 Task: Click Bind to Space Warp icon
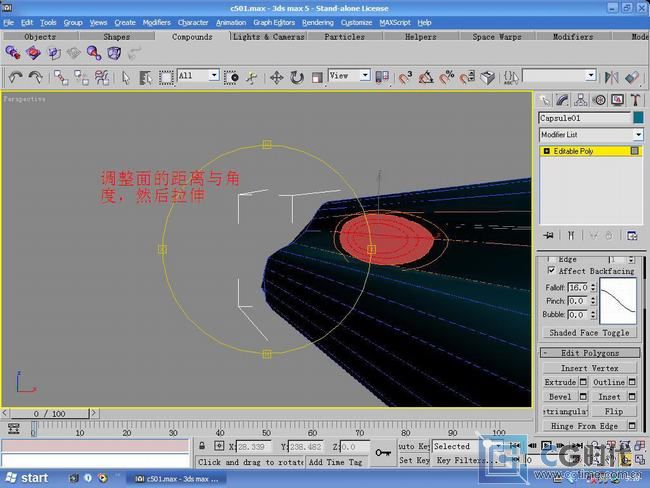coord(102,77)
